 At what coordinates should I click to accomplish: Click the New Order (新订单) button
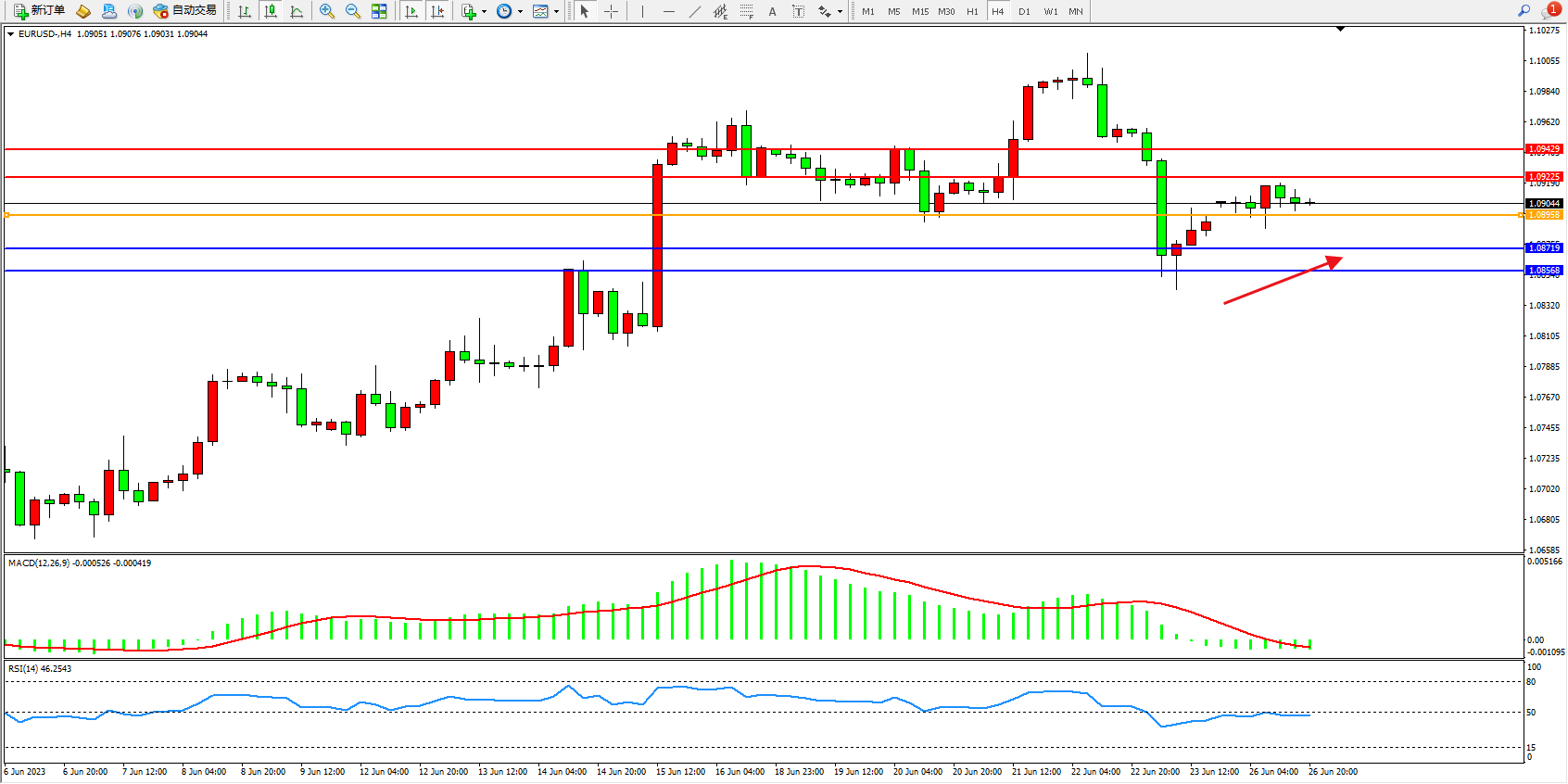coord(39,11)
